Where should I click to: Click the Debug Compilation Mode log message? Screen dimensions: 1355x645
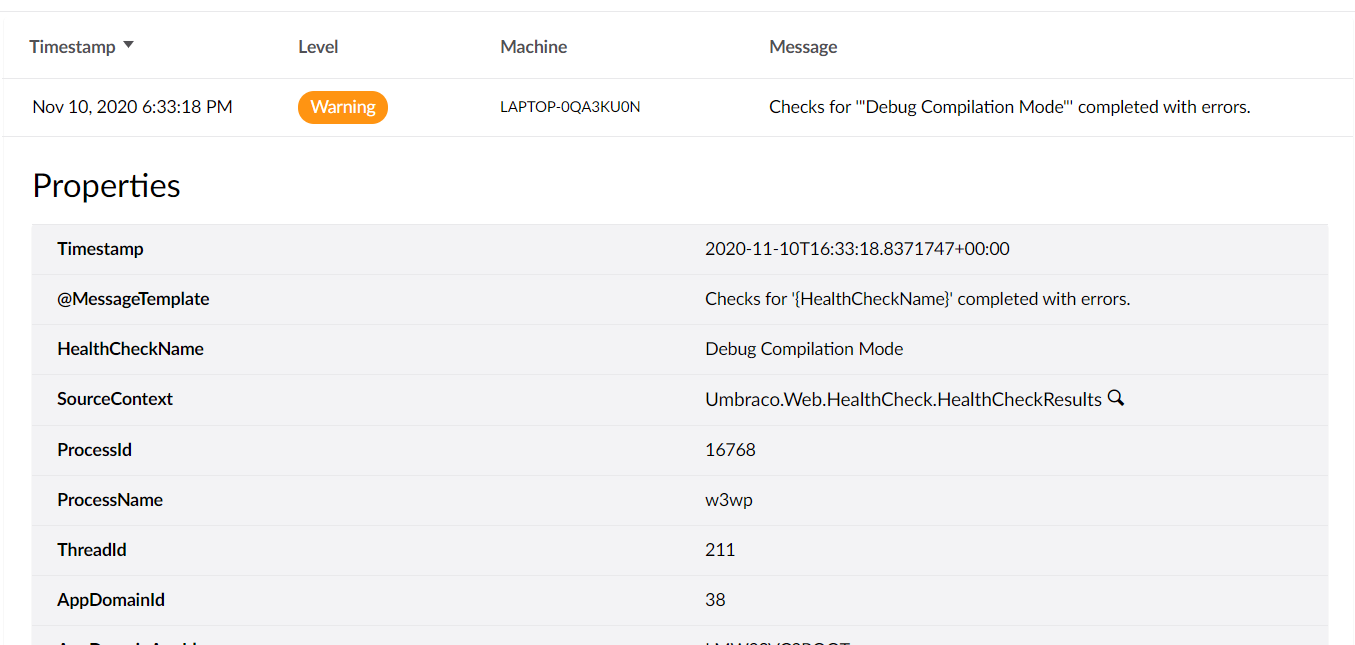(x=1009, y=107)
